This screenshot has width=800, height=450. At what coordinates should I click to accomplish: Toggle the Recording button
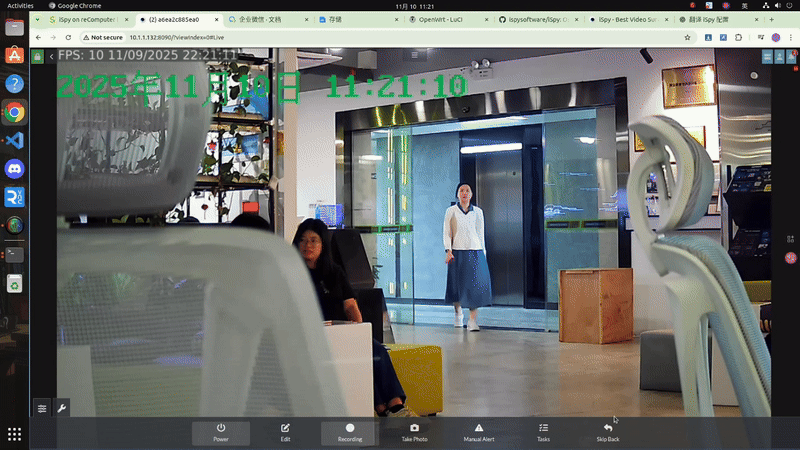350,432
